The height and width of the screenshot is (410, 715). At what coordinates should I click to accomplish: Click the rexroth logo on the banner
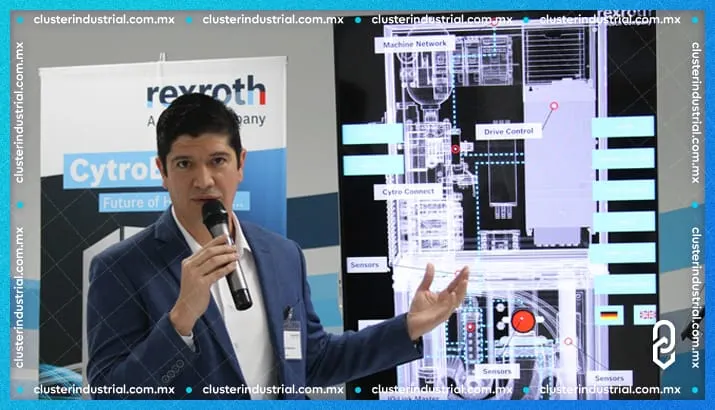click(x=206, y=91)
